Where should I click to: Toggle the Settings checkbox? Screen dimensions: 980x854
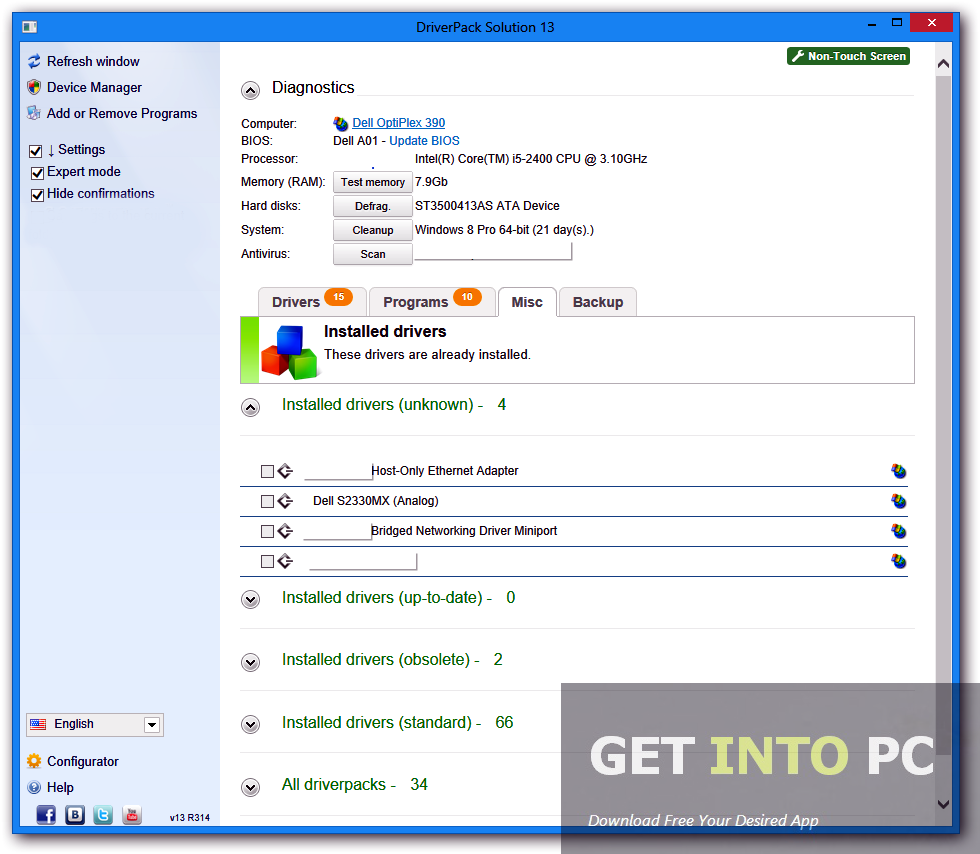click(36, 151)
